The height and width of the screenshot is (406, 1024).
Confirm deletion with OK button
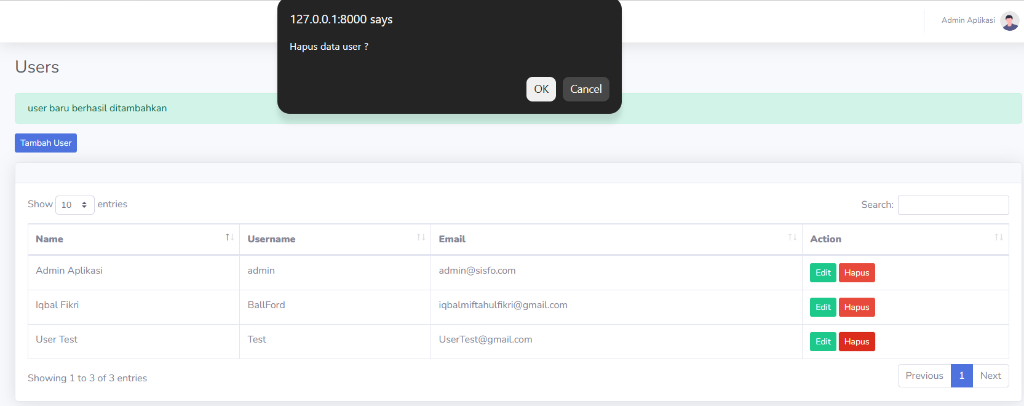[x=541, y=89]
